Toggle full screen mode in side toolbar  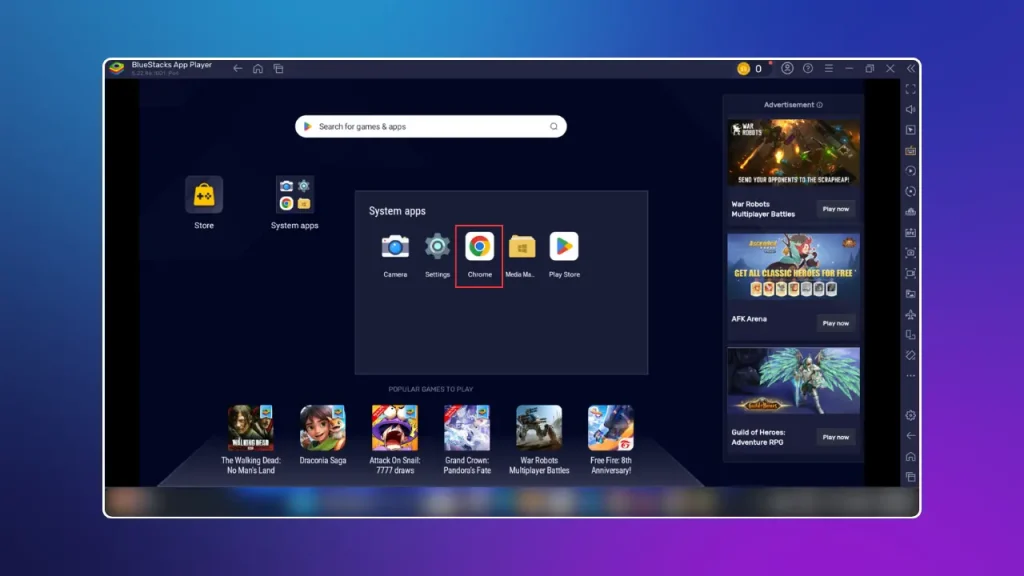(x=910, y=89)
